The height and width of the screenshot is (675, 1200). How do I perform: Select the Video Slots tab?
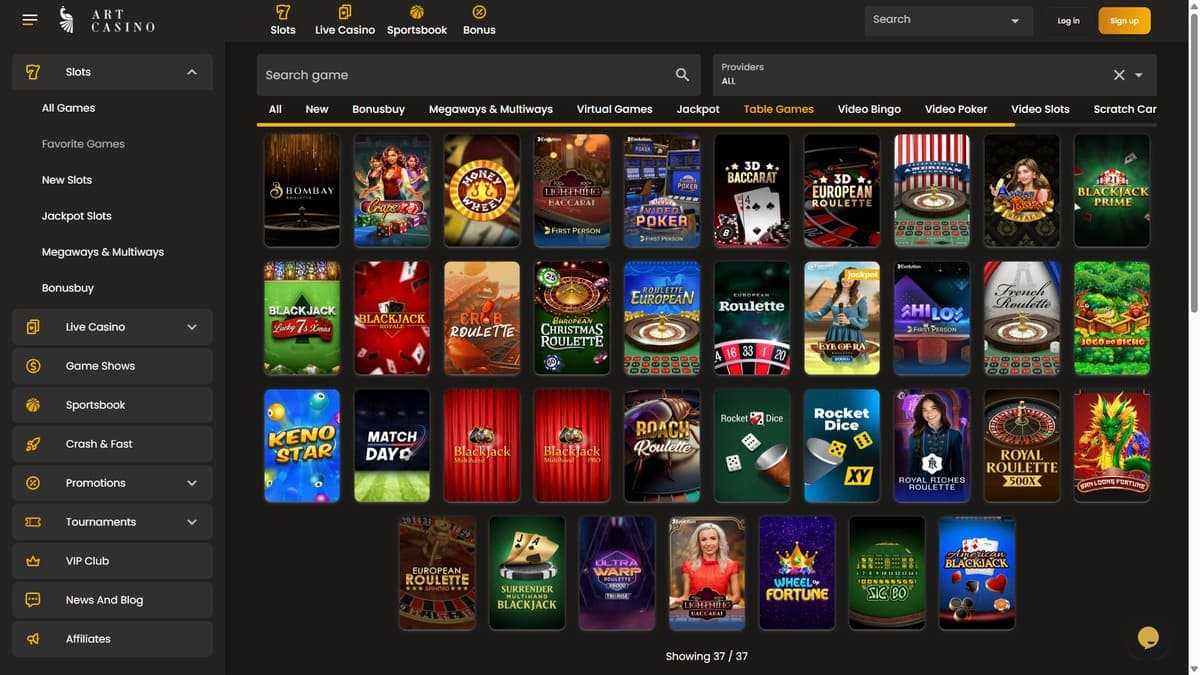tap(1040, 109)
